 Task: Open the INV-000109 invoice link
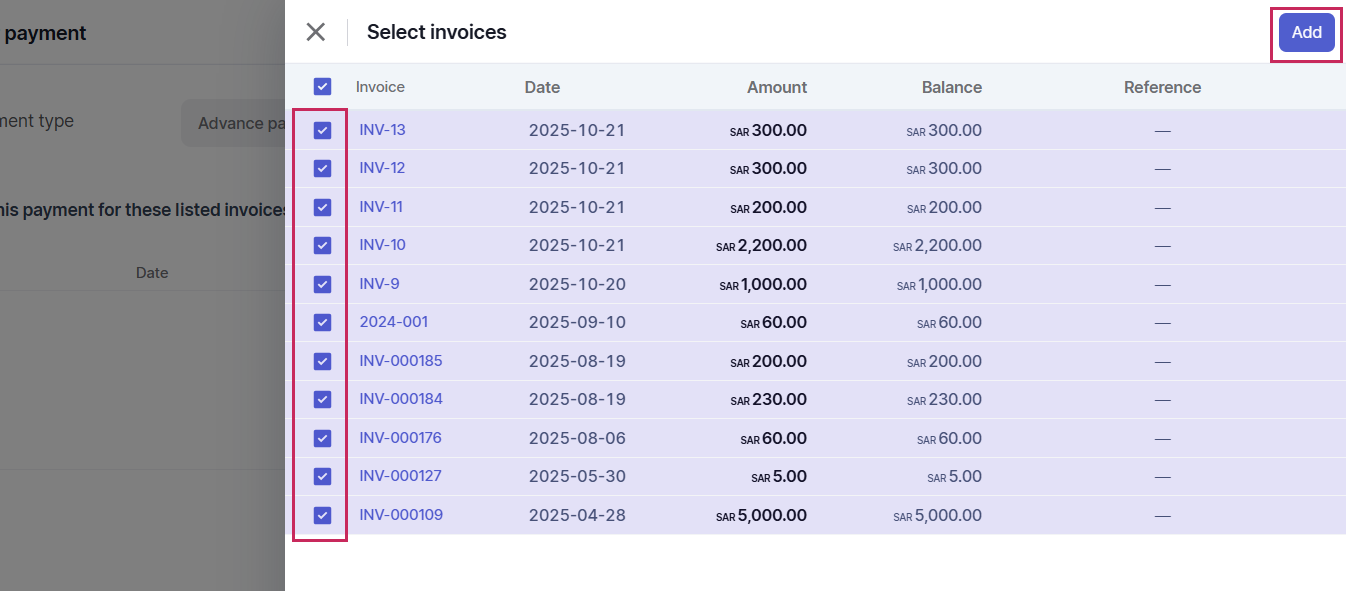[x=400, y=515]
